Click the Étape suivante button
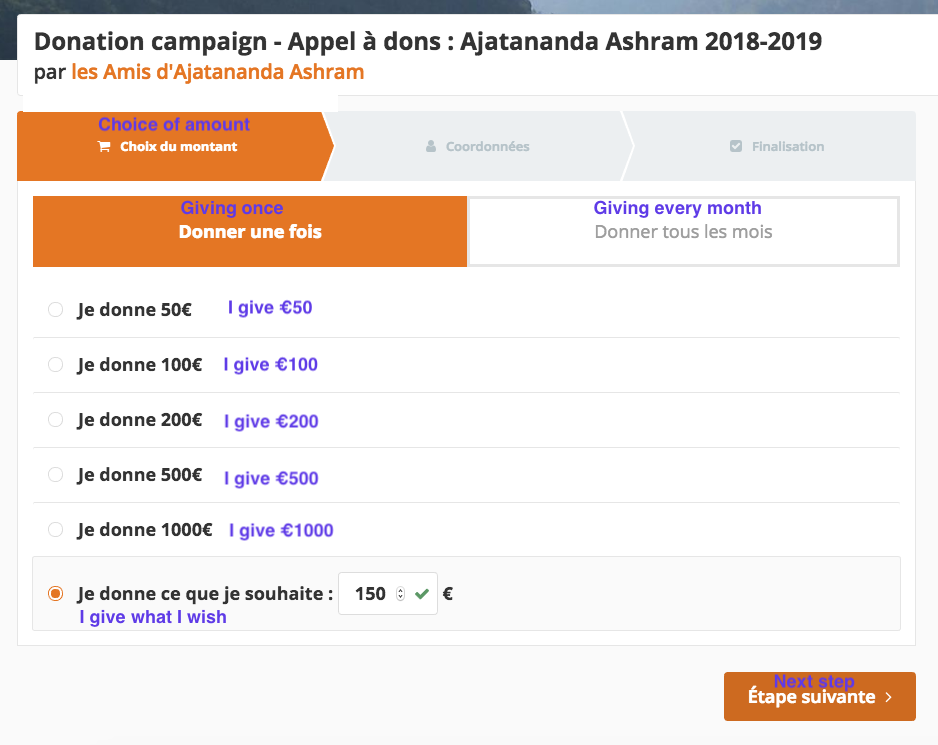This screenshot has width=938, height=745. 820,696
